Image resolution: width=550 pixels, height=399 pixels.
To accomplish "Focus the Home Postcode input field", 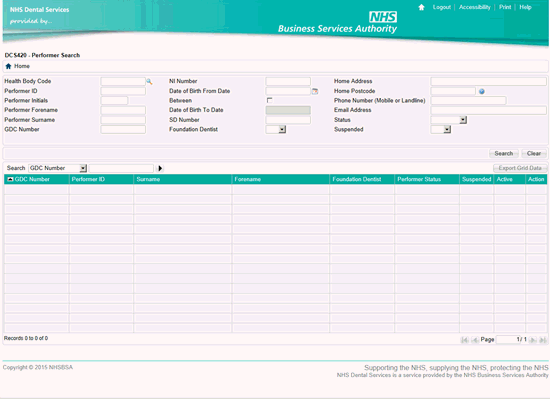I will [453, 91].
